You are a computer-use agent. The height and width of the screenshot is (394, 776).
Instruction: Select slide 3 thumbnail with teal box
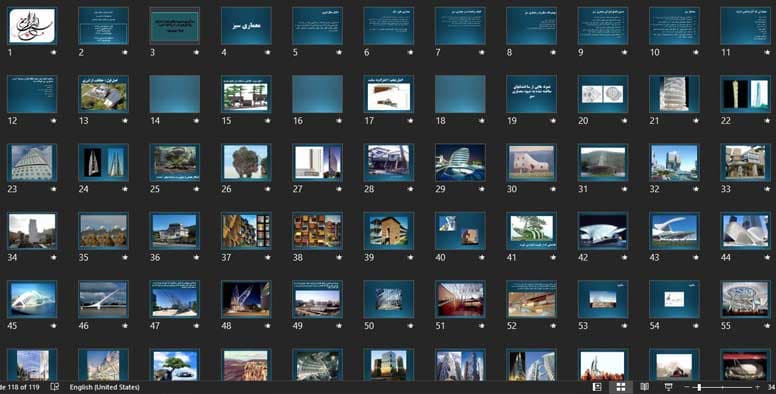[x=175, y=26]
